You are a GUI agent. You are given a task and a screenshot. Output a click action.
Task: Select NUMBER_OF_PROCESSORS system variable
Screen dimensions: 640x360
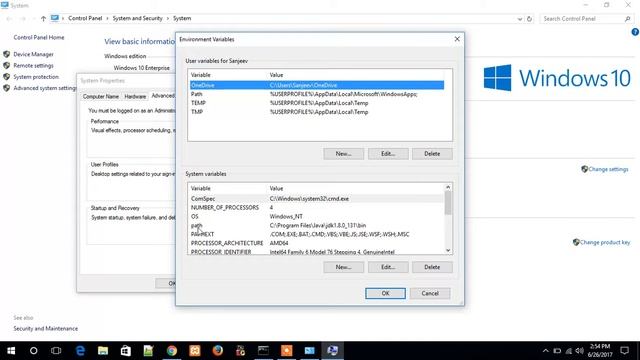point(317,208)
